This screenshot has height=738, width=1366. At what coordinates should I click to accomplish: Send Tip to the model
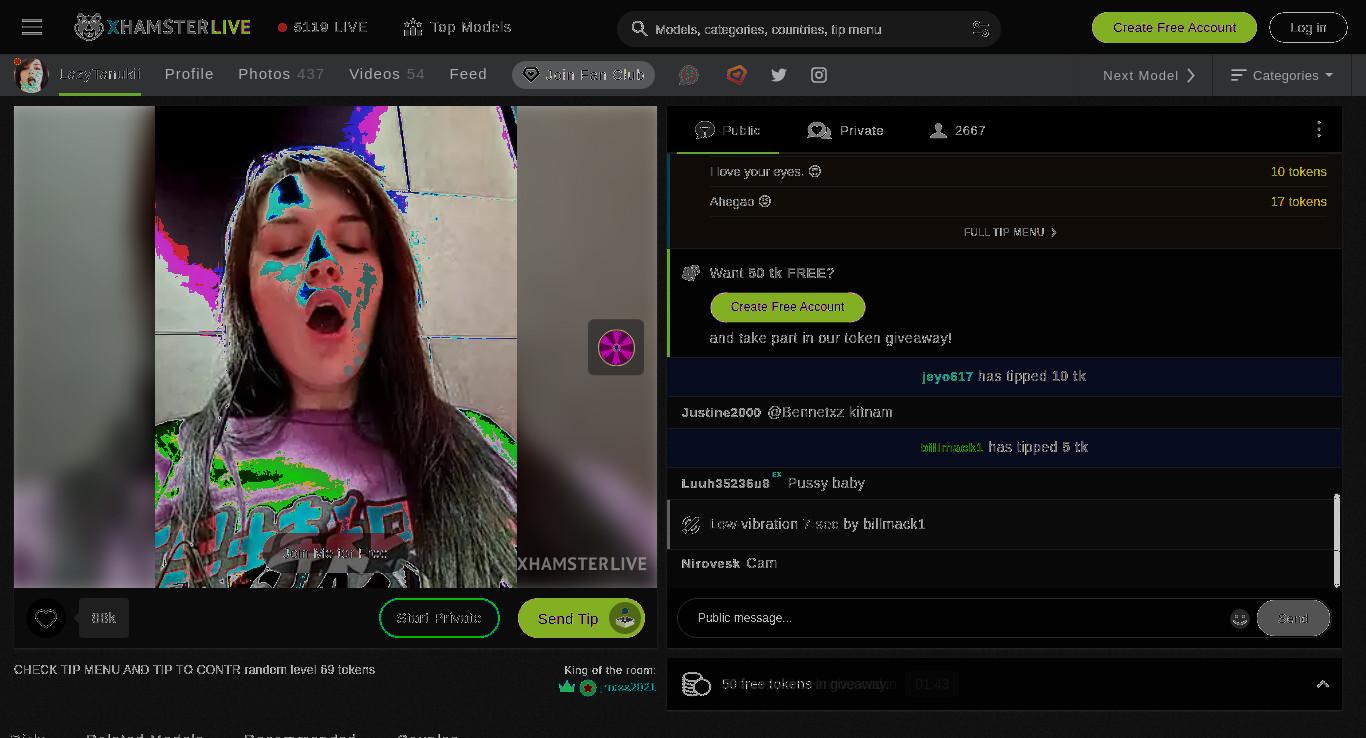[x=581, y=618]
